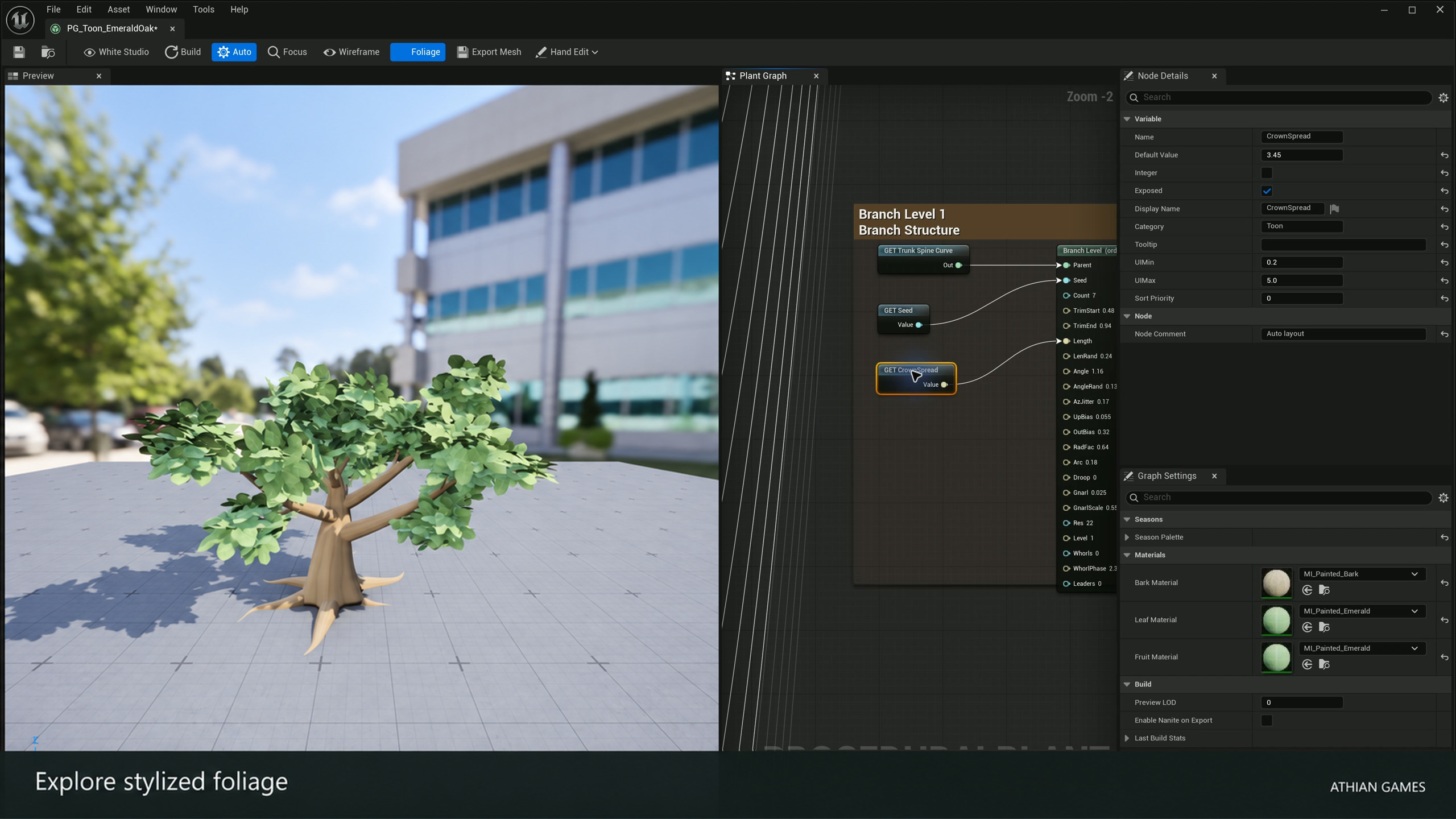Click the Build button
The width and height of the screenshot is (1456, 819).
coord(183,52)
